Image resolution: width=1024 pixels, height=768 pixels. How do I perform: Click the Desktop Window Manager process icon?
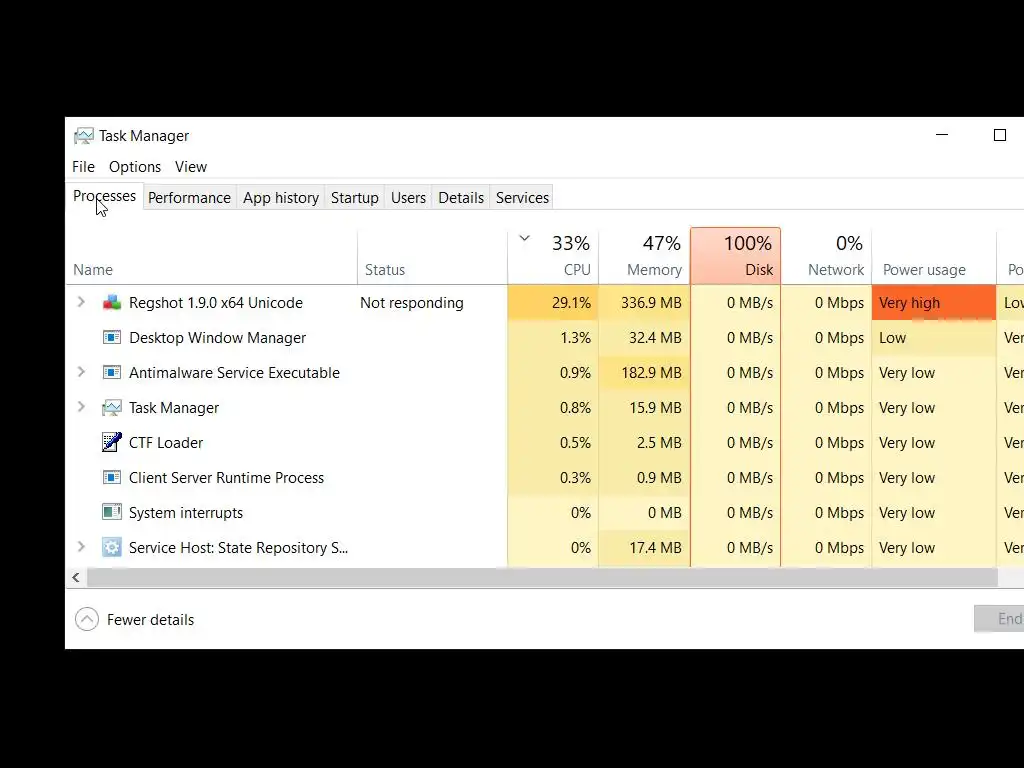pyautogui.click(x=112, y=338)
